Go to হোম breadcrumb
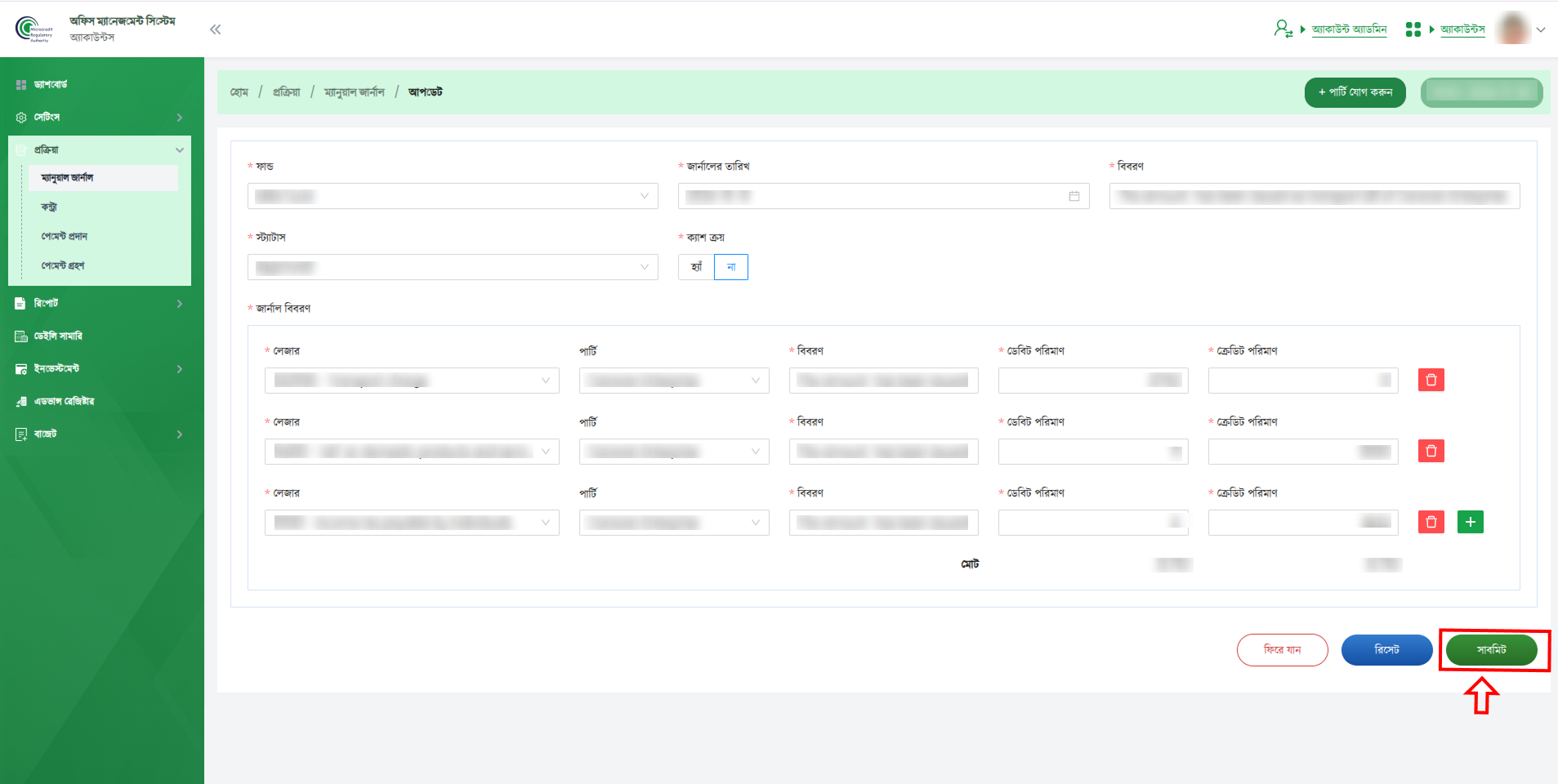1558x784 pixels. (239, 92)
